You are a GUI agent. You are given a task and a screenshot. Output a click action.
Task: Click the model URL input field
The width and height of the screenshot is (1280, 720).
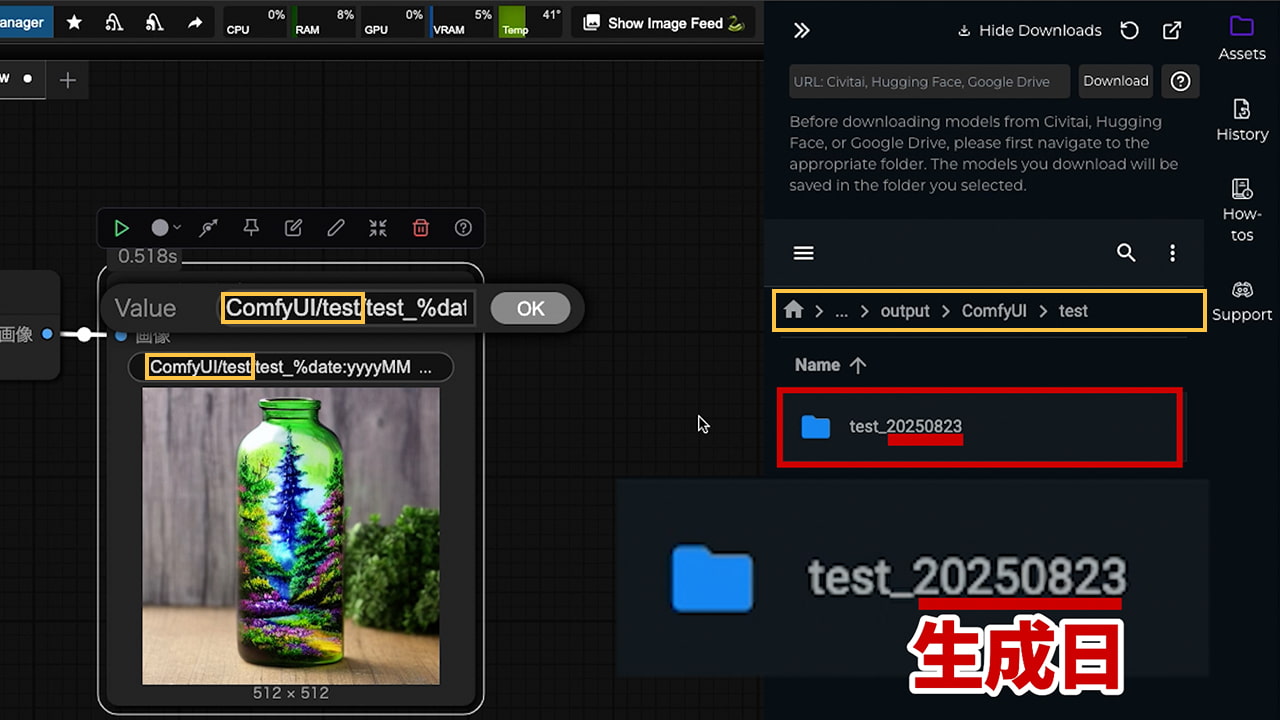(929, 82)
